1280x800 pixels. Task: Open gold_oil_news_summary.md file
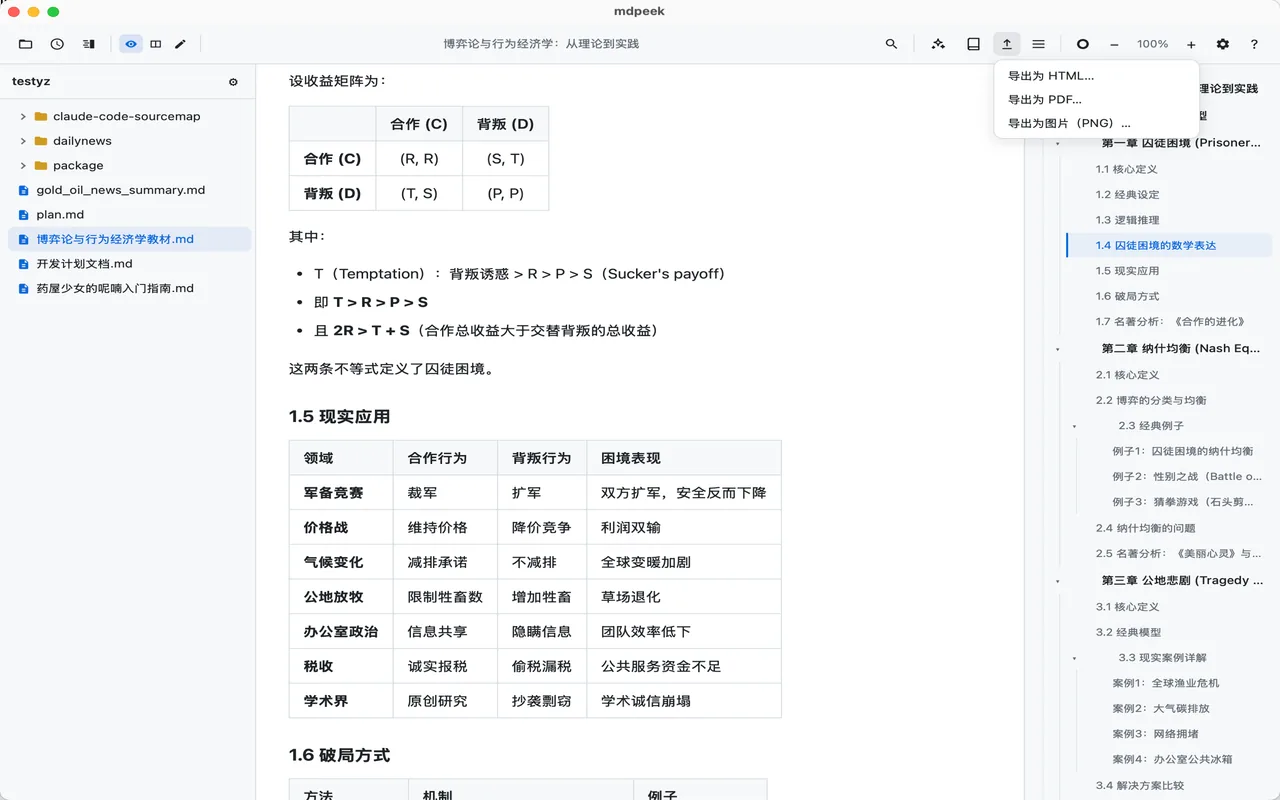click(130, 190)
